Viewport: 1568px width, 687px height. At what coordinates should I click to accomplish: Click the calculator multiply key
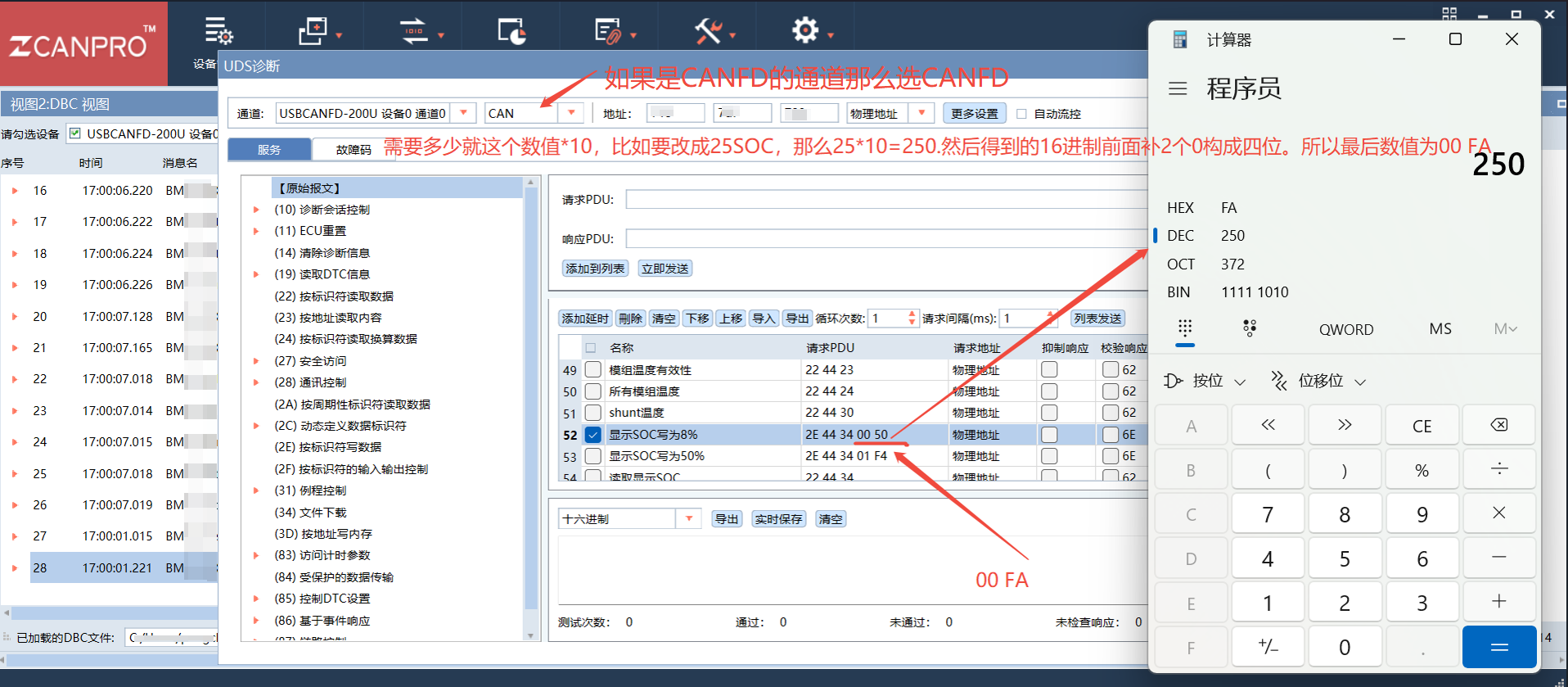pos(1499,513)
